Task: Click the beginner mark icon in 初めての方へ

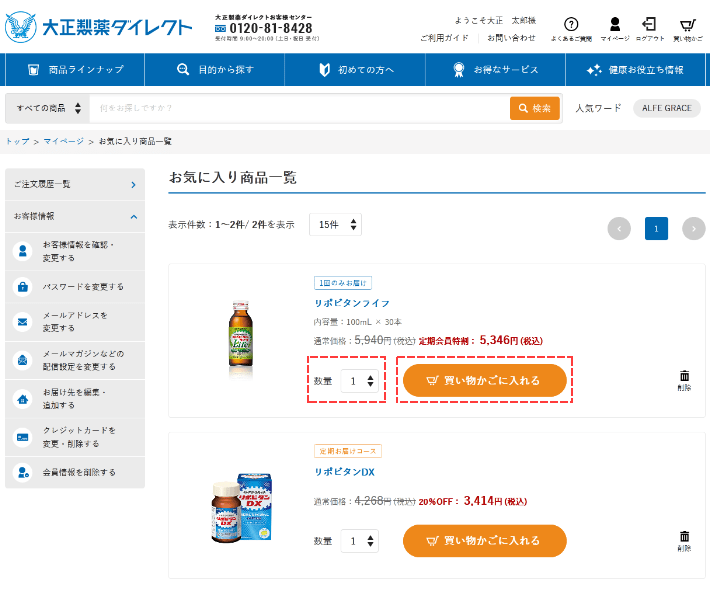Action: [324, 70]
